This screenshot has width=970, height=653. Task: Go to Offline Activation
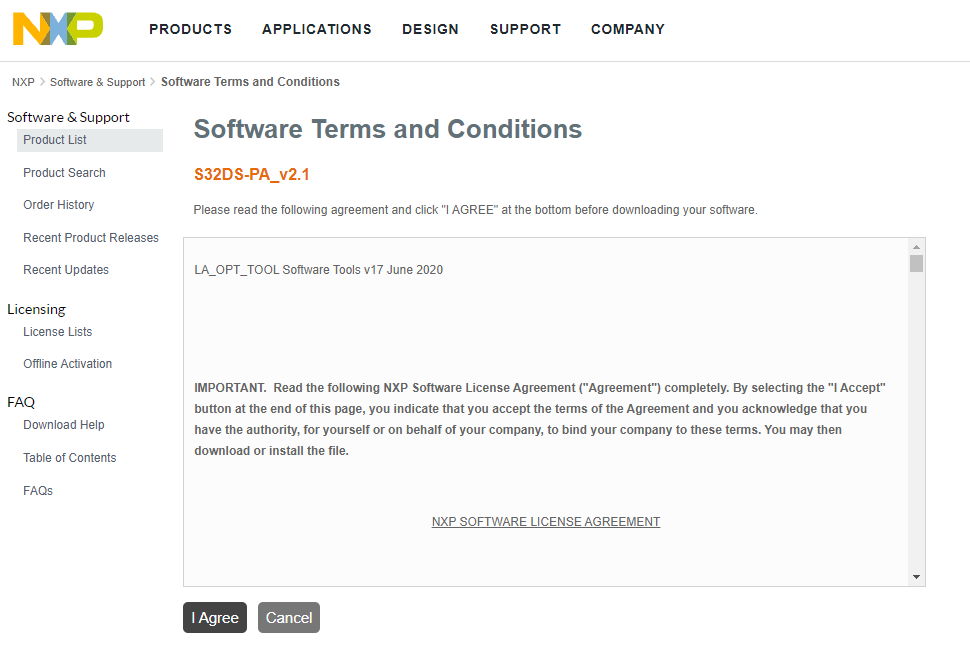[x=67, y=364]
